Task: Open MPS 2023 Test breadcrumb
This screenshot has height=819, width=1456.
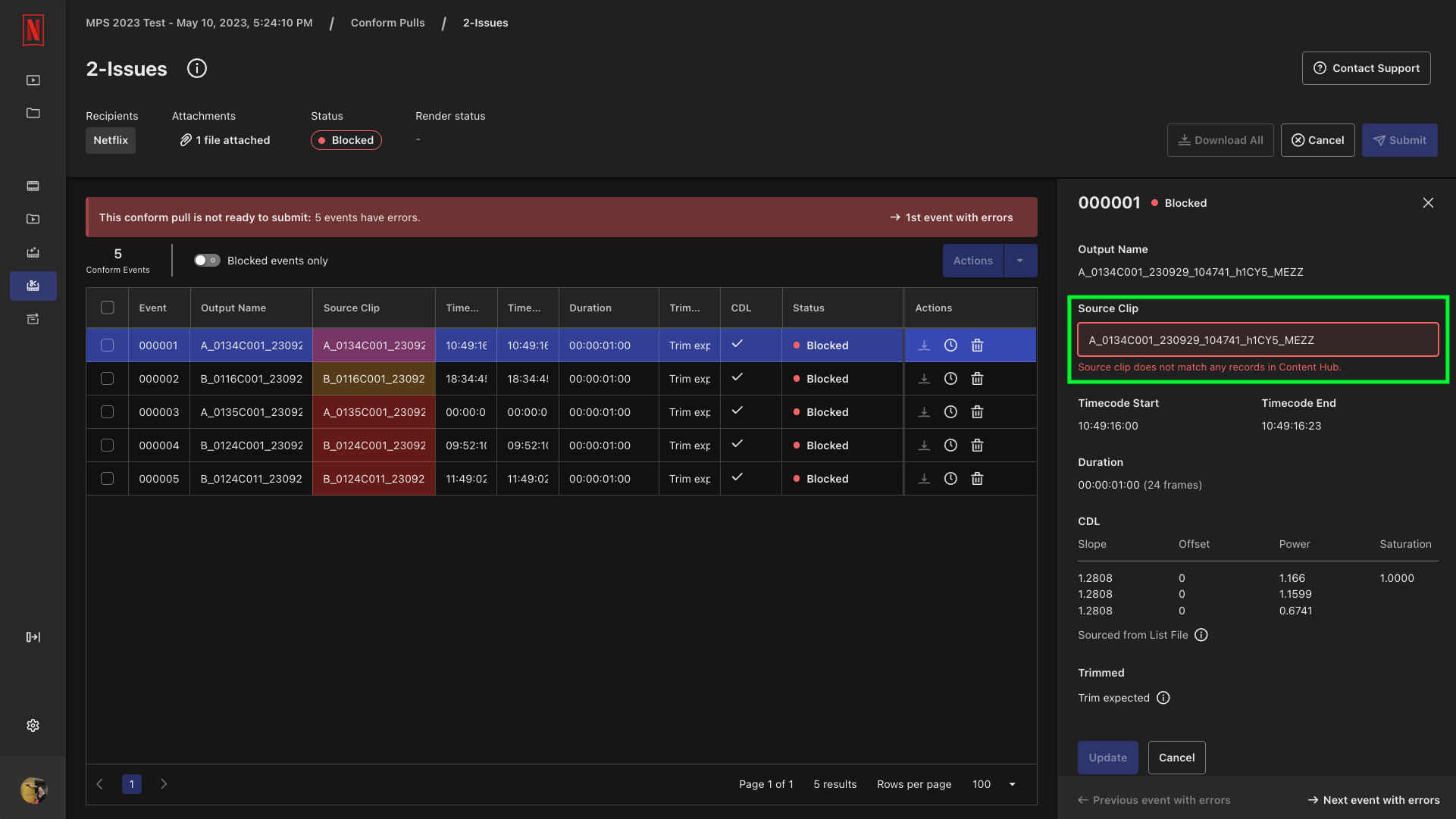Action: point(199,23)
